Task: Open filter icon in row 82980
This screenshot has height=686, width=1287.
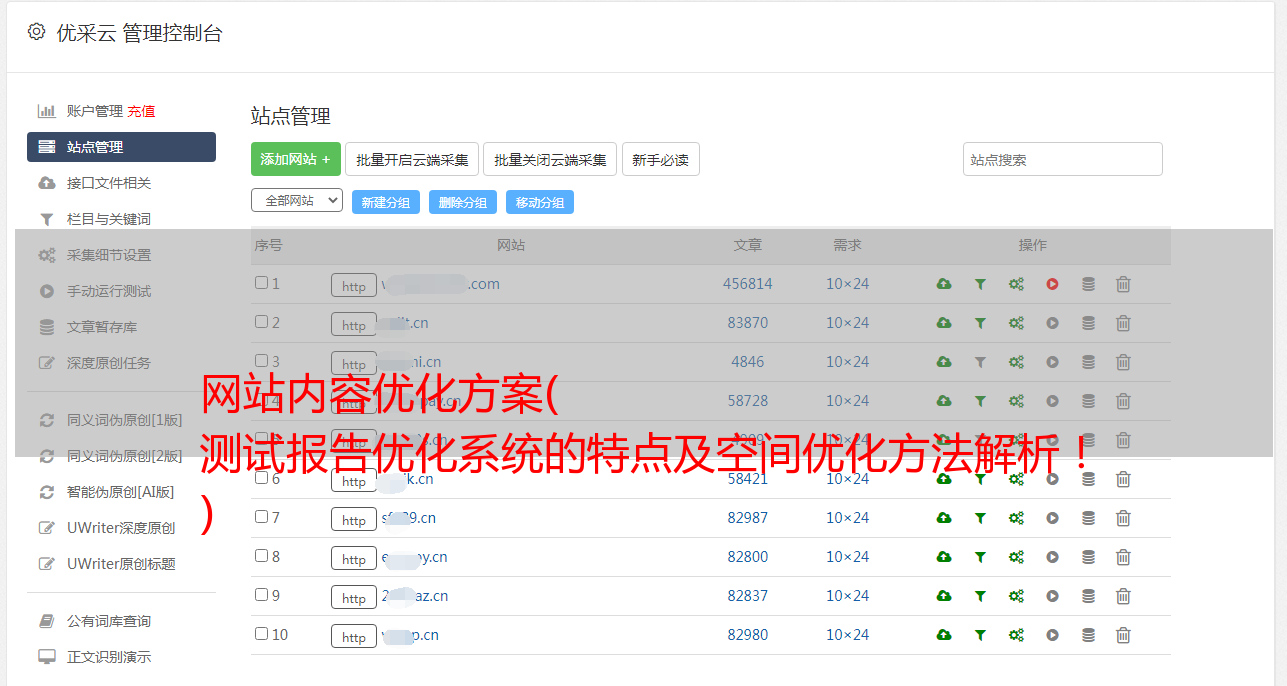Action: pos(980,635)
